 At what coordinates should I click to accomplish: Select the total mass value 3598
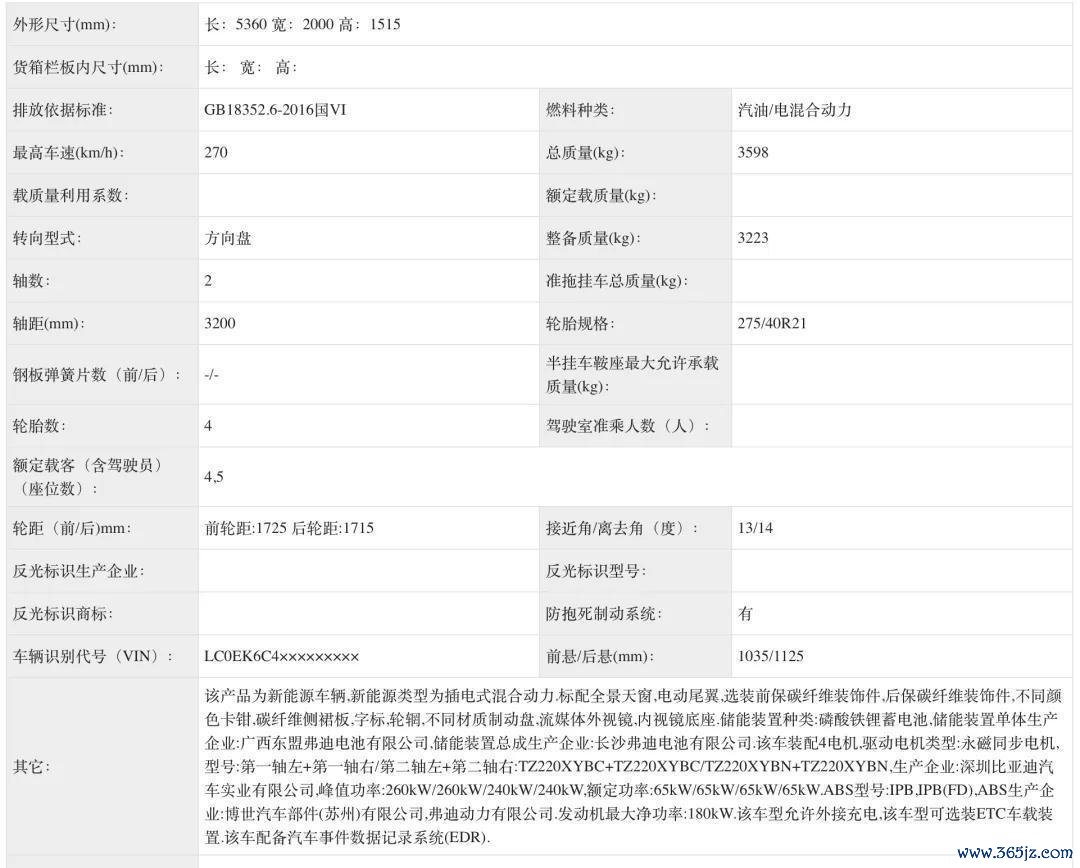pos(753,153)
